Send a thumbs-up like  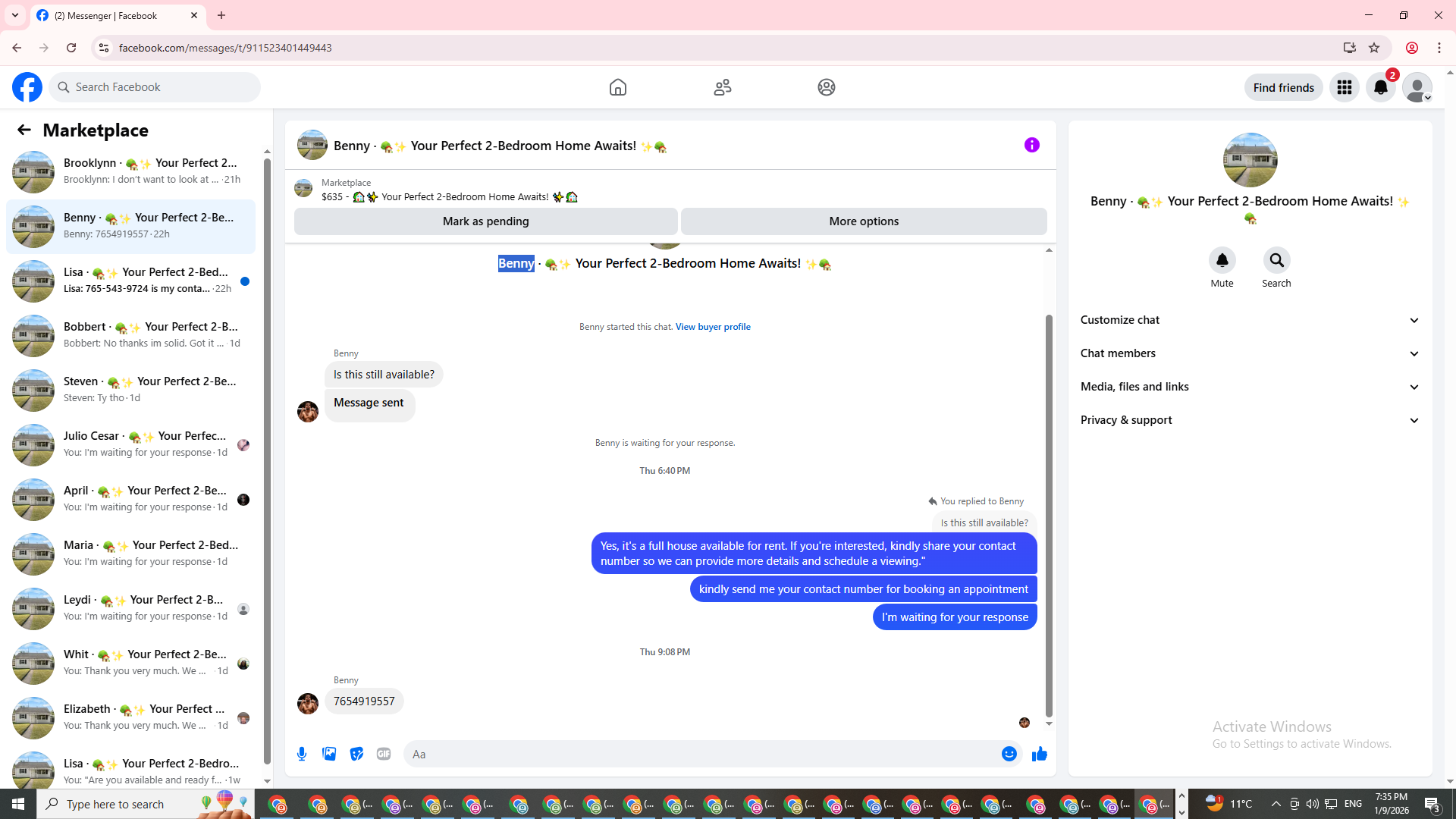tap(1039, 754)
